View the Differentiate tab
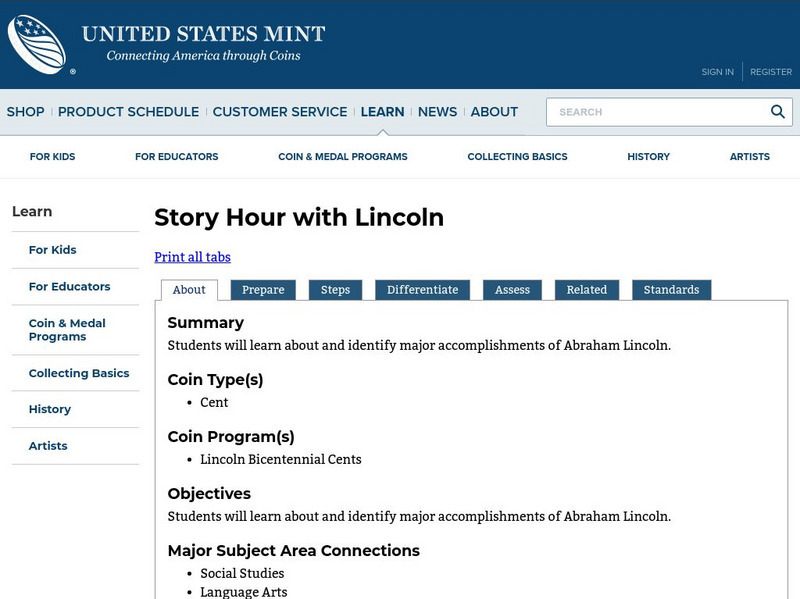 (423, 289)
